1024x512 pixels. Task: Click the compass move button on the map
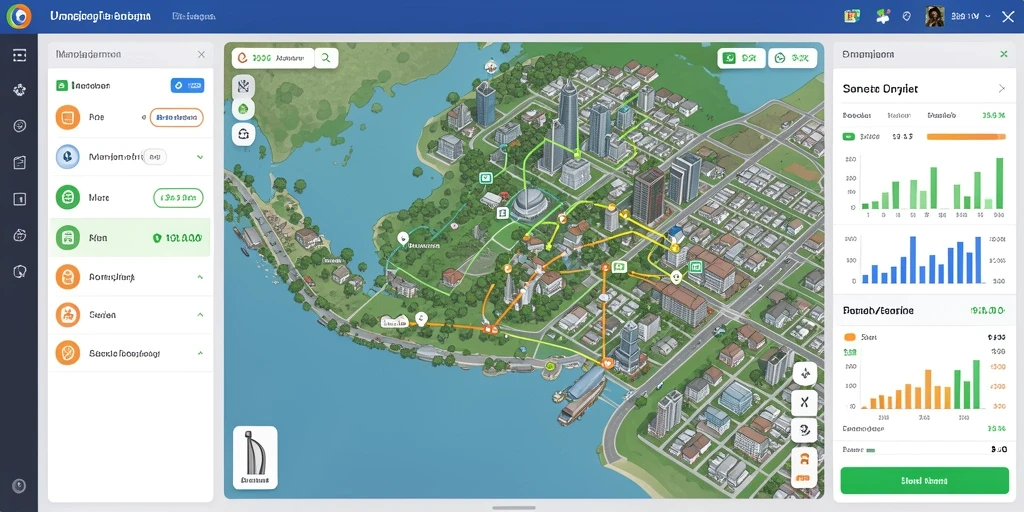point(805,374)
